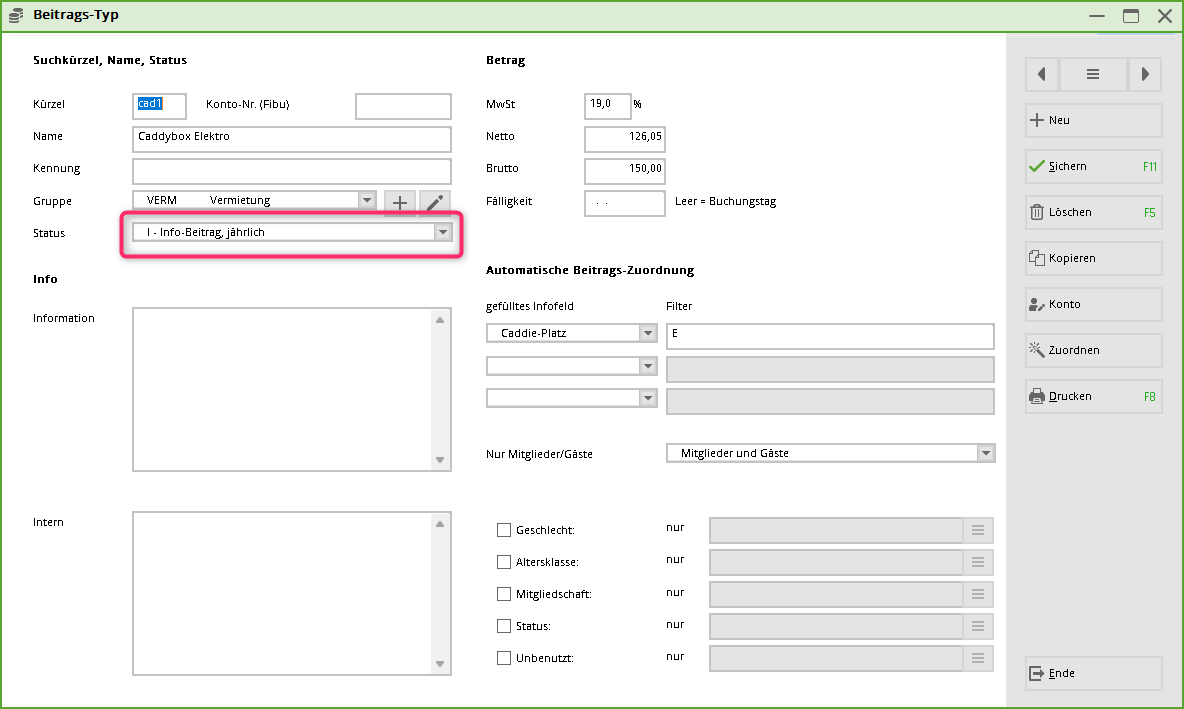Viewport: 1184px width, 709px height.
Task: Click the Drucken printer button
Action: point(1093,396)
